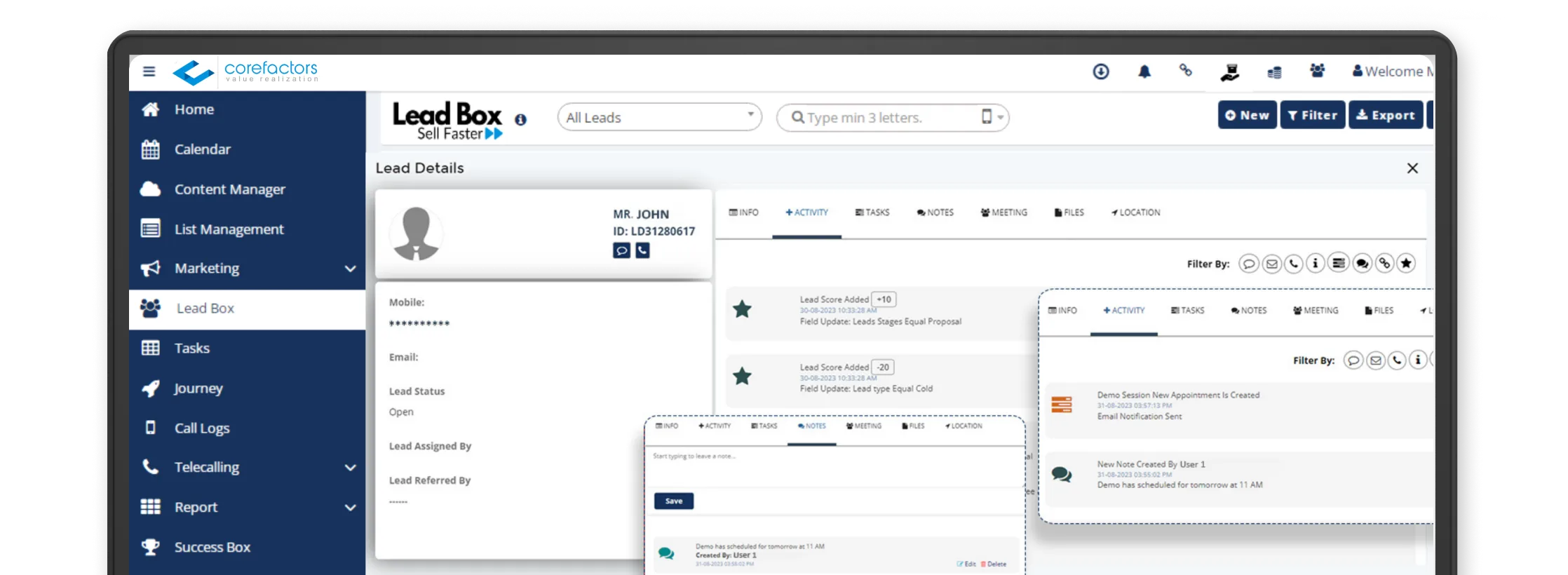Screen dimensions: 1568x575
Task: Click the download circle icon in header
Action: pyautogui.click(x=1101, y=71)
